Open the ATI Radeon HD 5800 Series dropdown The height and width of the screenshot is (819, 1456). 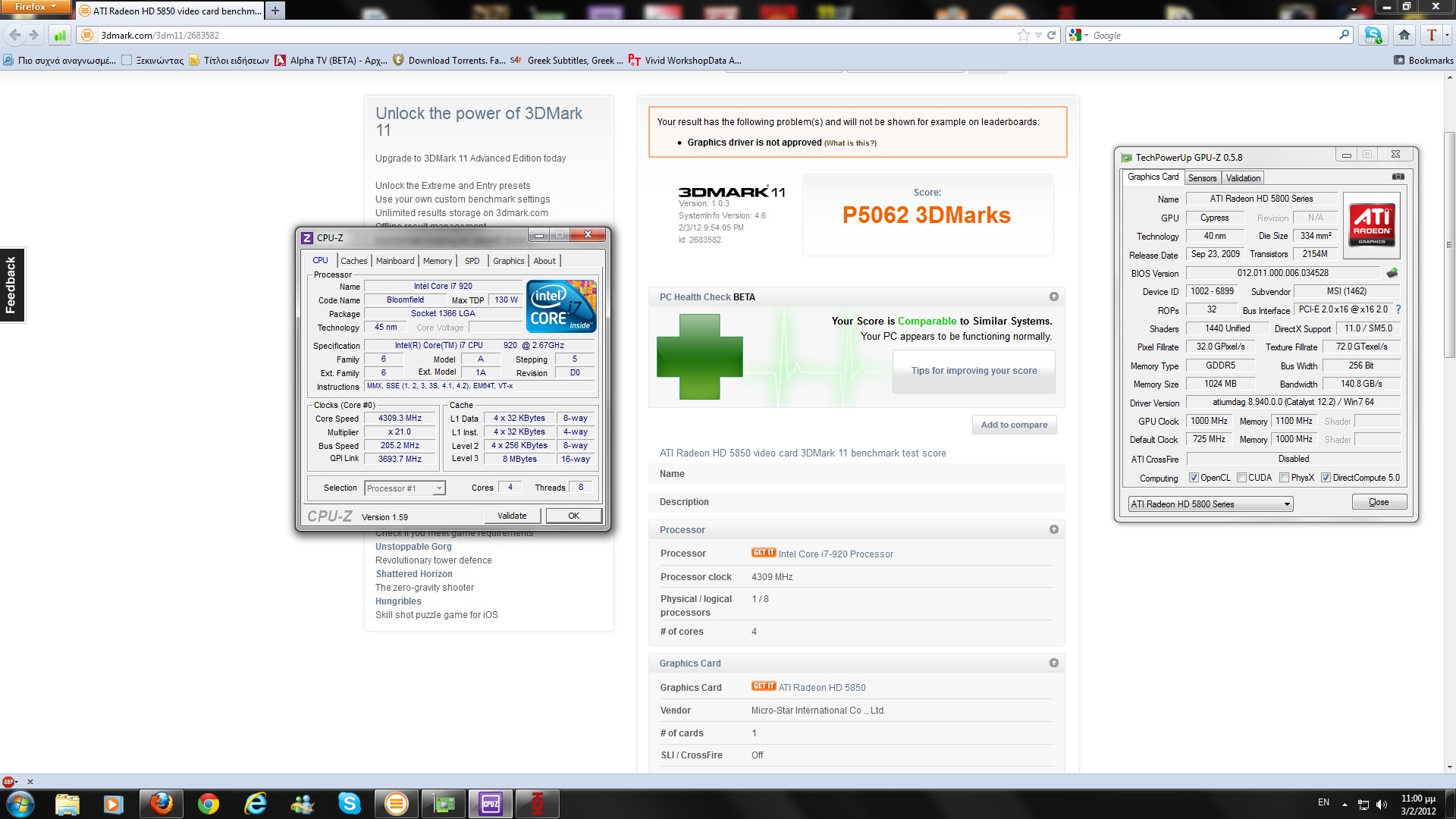[x=1210, y=504]
